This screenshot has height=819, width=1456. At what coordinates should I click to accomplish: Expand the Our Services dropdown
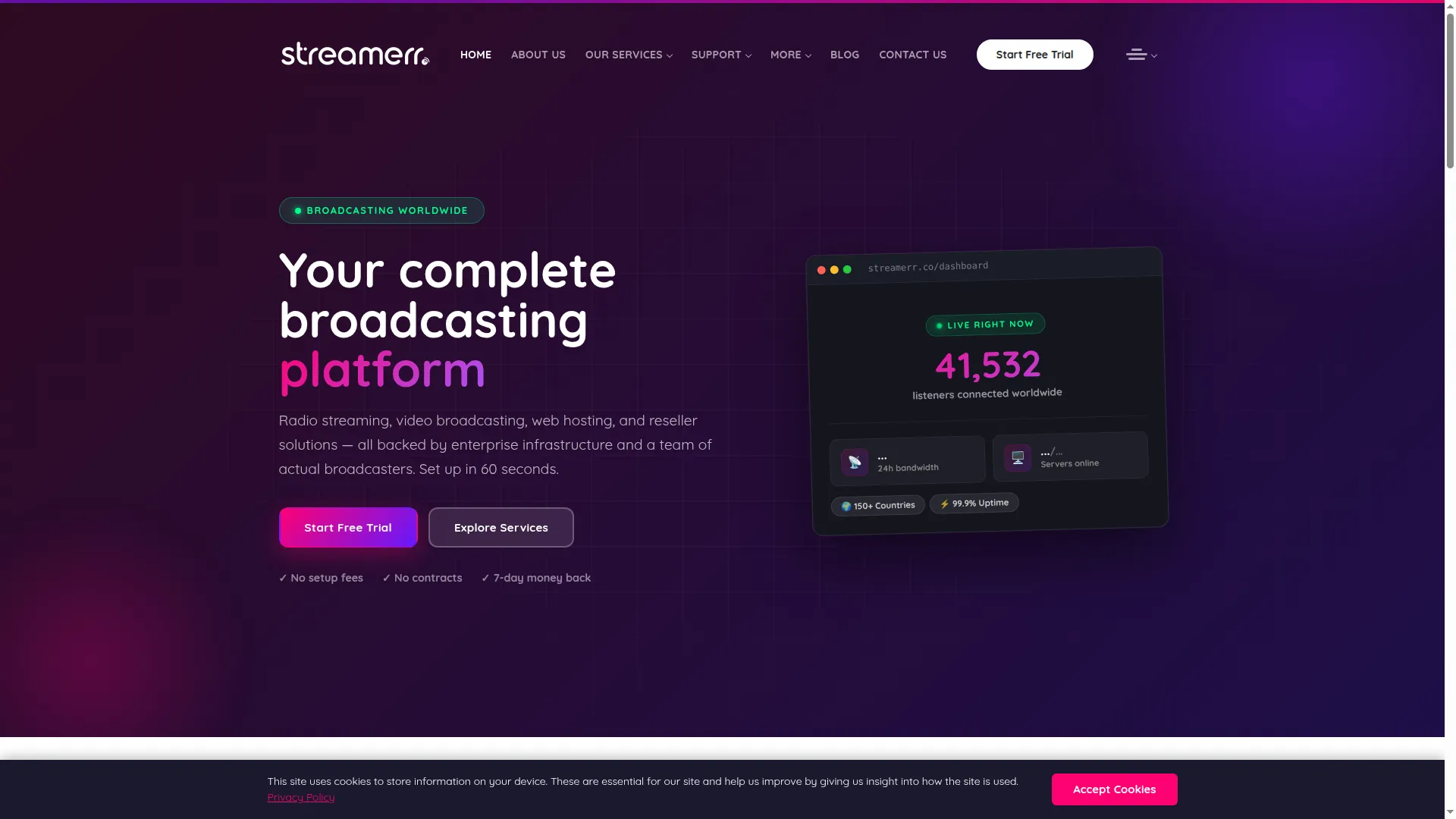(629, 55)
